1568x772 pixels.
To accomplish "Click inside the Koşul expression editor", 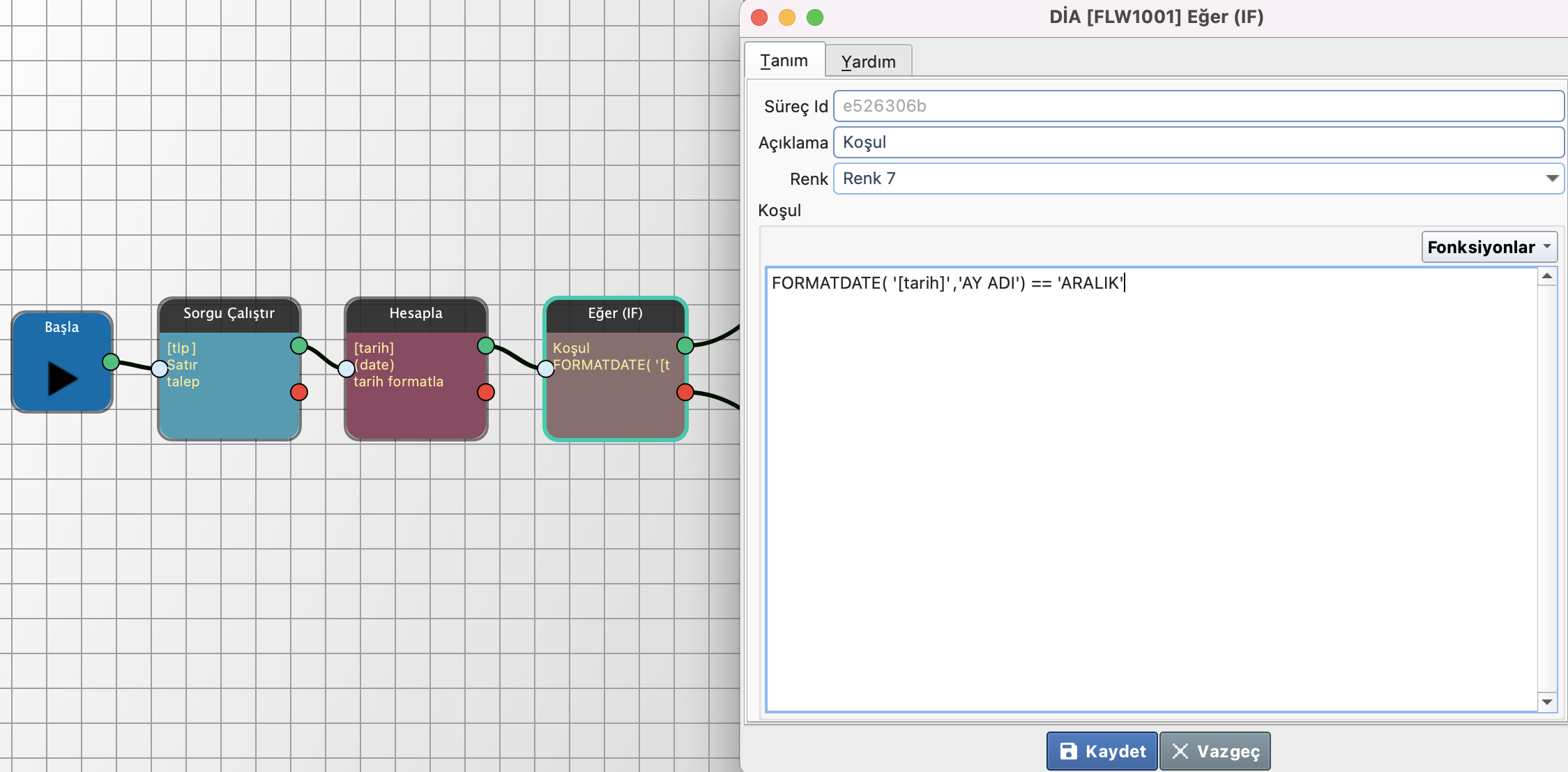I will pyautogui.click(x=1150, y=488).
